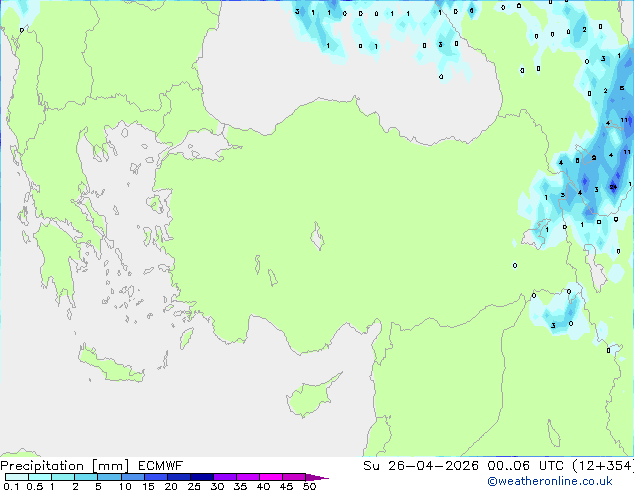The width and height of the screenshot is (634, 490).
Task: Click the '35' legend scale label
Action: point(240,486)
